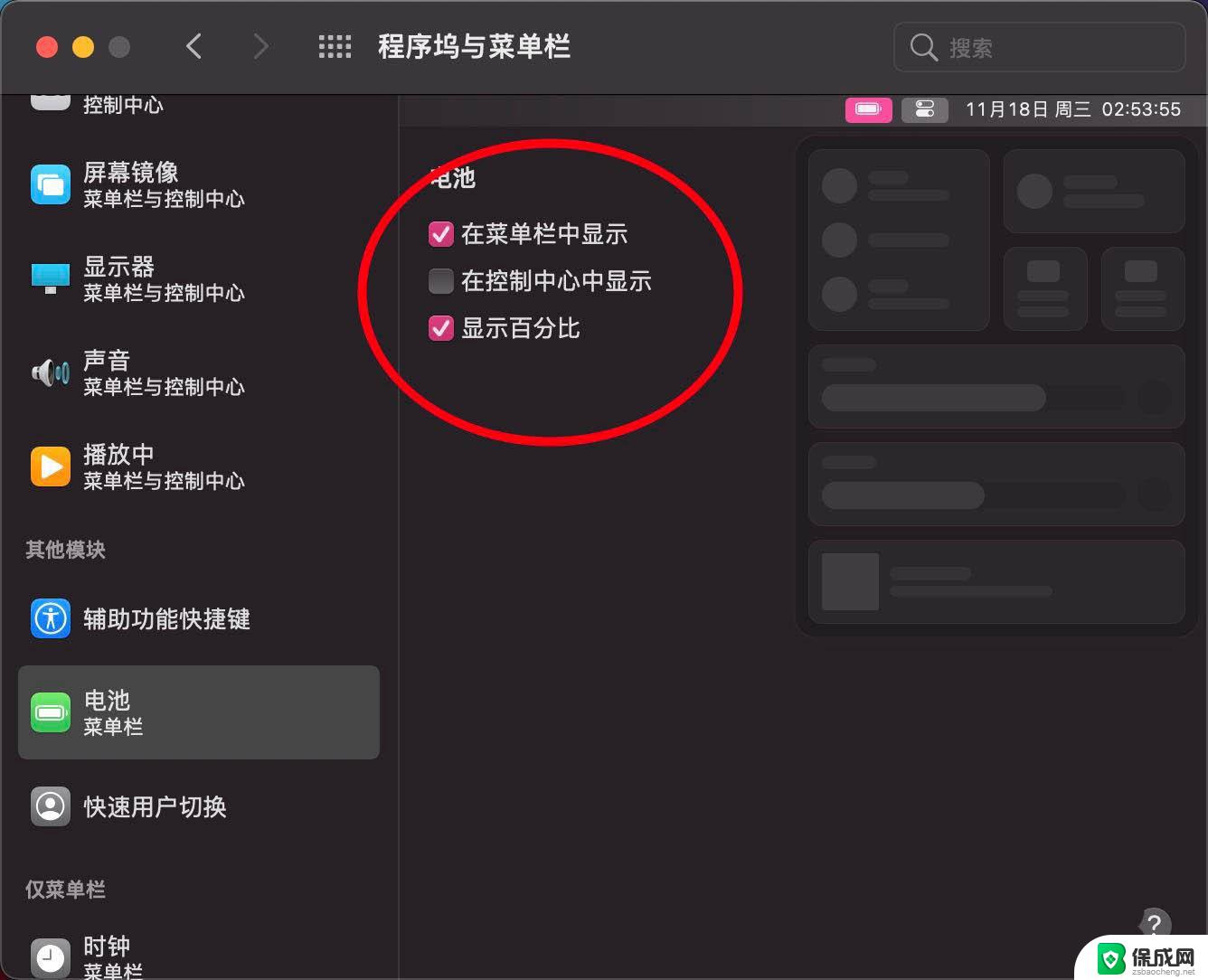Click the Screen Mirroring (屏幕镜像) icon
Screen dimensions: 1208x980
point(51,185)
